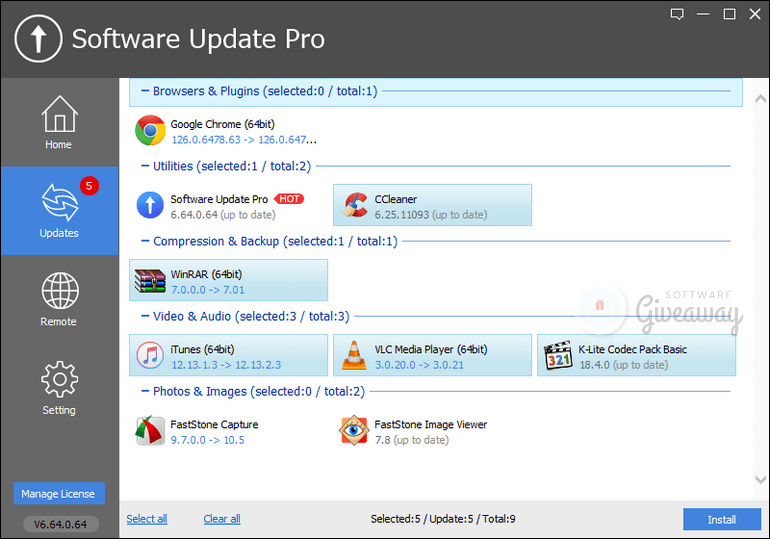This screenshot has height=539, width=770.
Task: Click the Selected:5 / Update:5 / Total:9 status
Action: click(443, 519)
